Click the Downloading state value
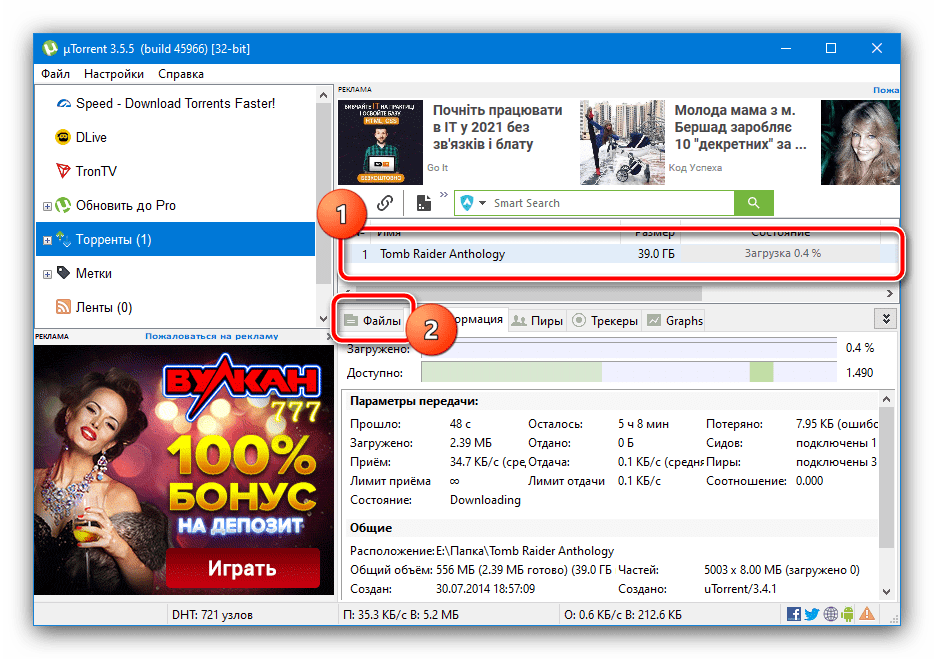This screenshot has height=659, width=934. (x=485, y=500)
